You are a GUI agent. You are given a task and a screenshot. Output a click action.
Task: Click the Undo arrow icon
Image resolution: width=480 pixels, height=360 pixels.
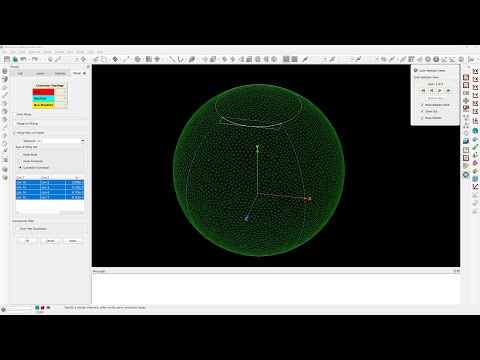tap(23, 59)
